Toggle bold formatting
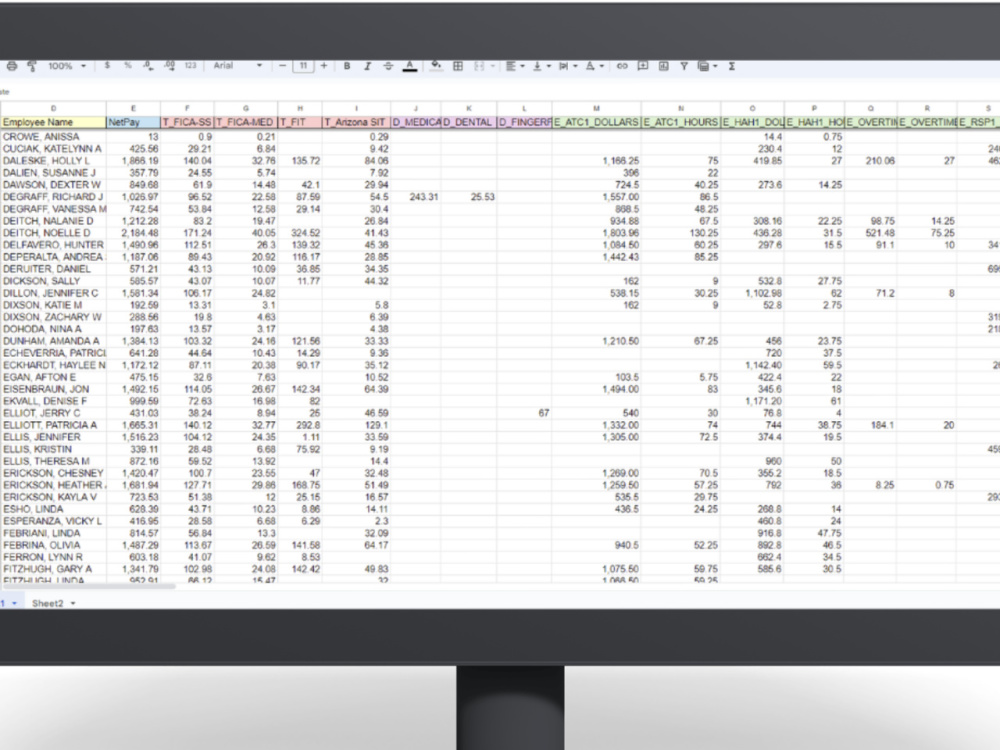The image size is (1000, 750). [347, 66]
